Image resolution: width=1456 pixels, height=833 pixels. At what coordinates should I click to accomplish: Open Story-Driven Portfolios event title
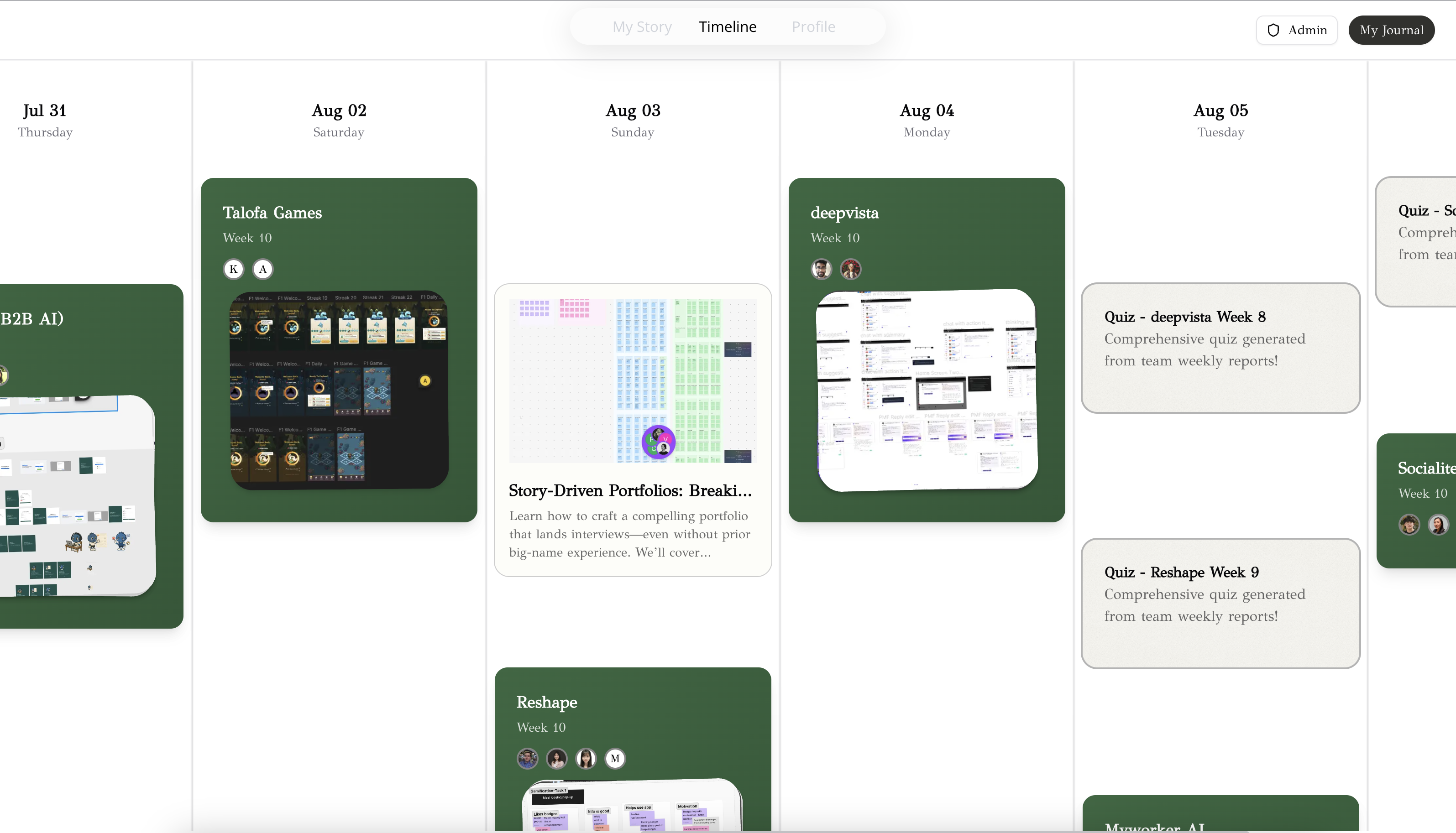tap(630, 491)
